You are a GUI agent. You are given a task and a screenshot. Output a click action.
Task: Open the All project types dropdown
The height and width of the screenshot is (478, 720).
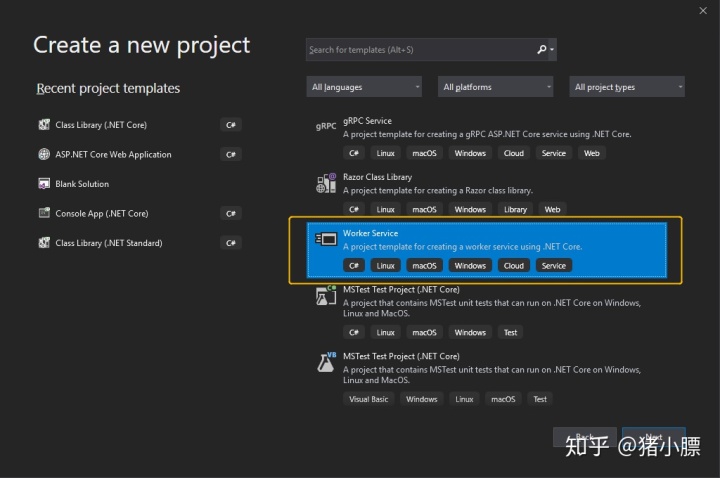[x=627, y=87]
